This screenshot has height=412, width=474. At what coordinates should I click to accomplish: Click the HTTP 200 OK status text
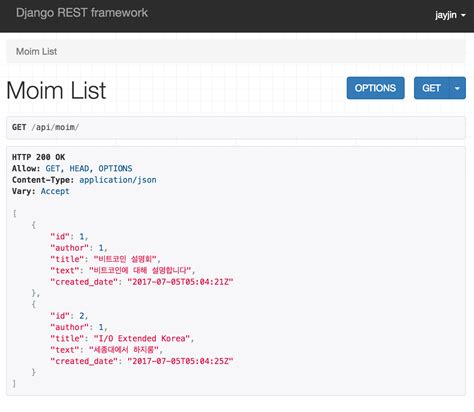(x=38, y=157)
